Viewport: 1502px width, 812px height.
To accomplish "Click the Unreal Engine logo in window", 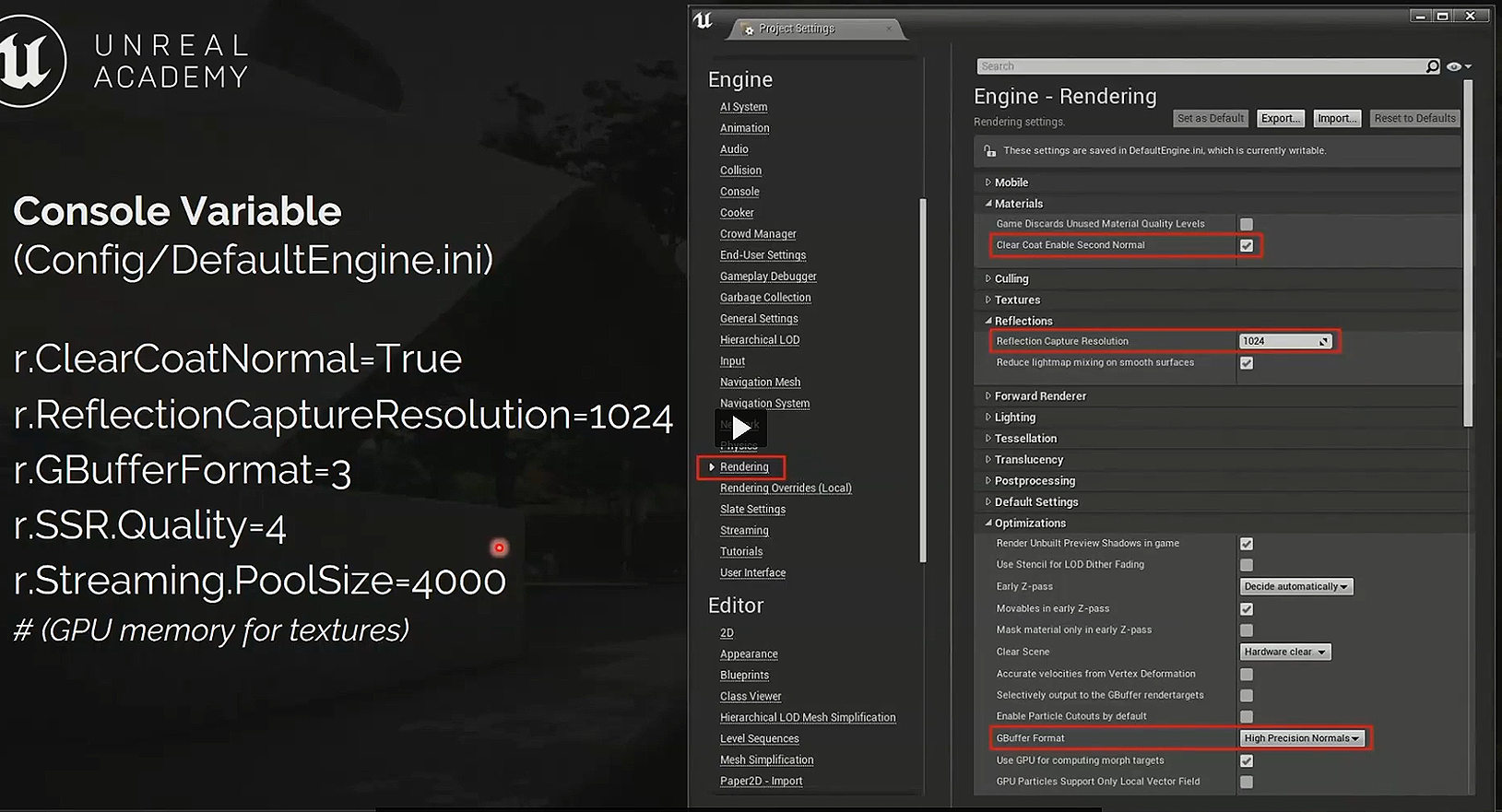I will coord(703,20).
